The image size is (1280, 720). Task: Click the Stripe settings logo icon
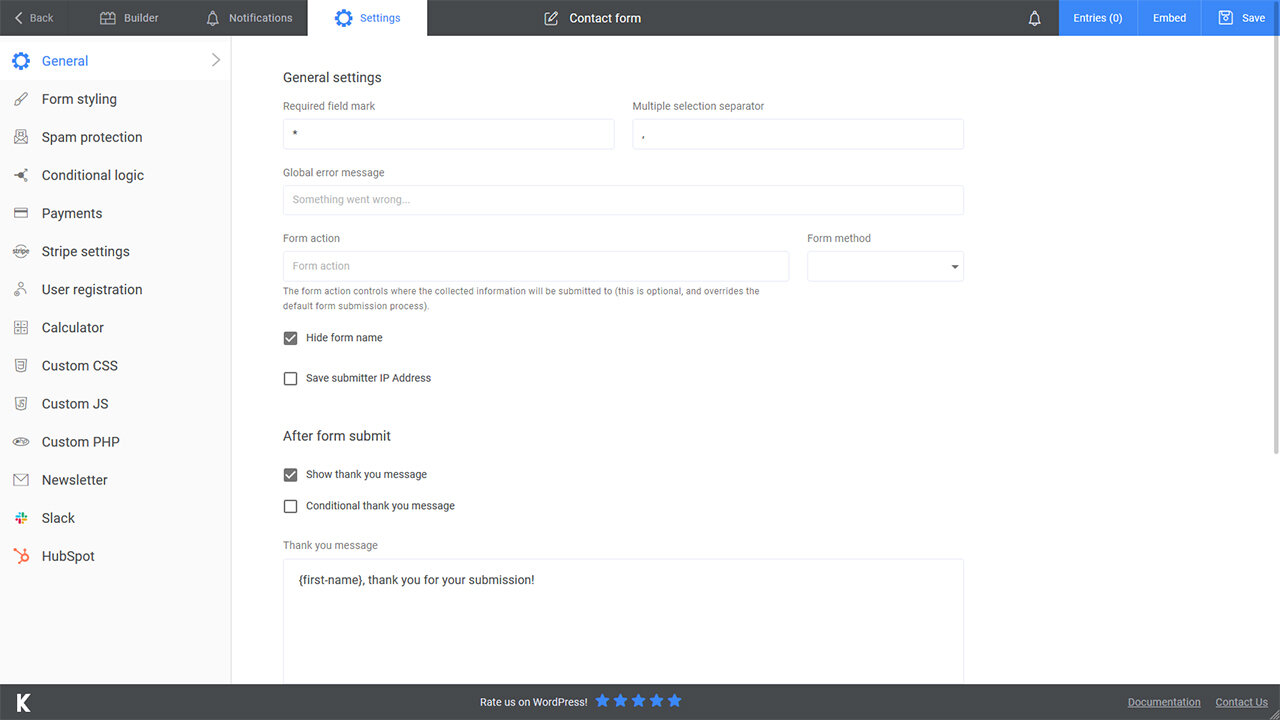pos(21,251)
